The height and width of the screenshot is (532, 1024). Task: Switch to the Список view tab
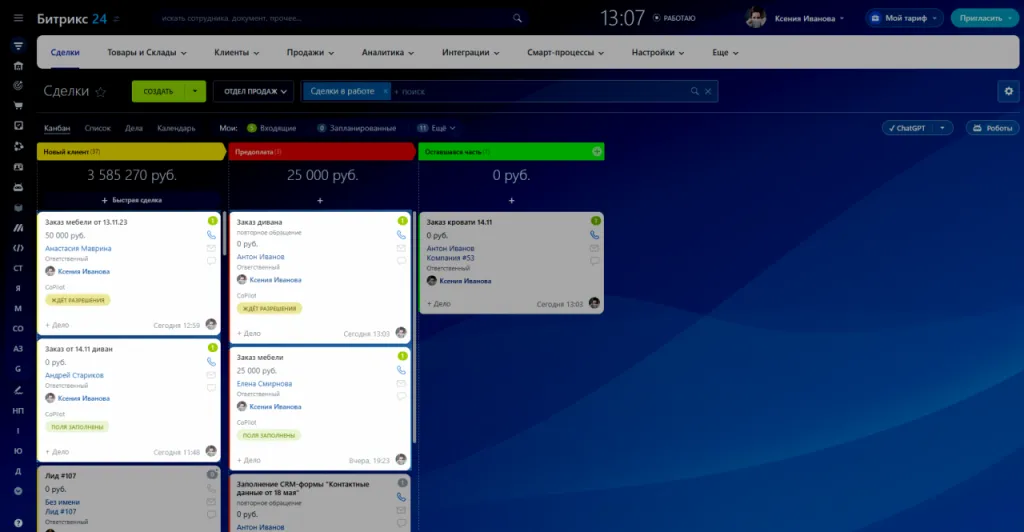tap(98, 128)
